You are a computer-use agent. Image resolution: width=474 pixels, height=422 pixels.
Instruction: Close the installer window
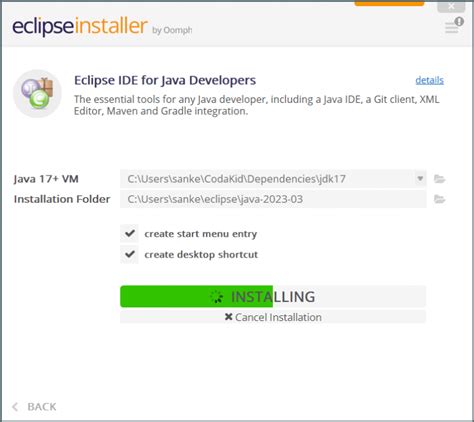coord(451,6)
